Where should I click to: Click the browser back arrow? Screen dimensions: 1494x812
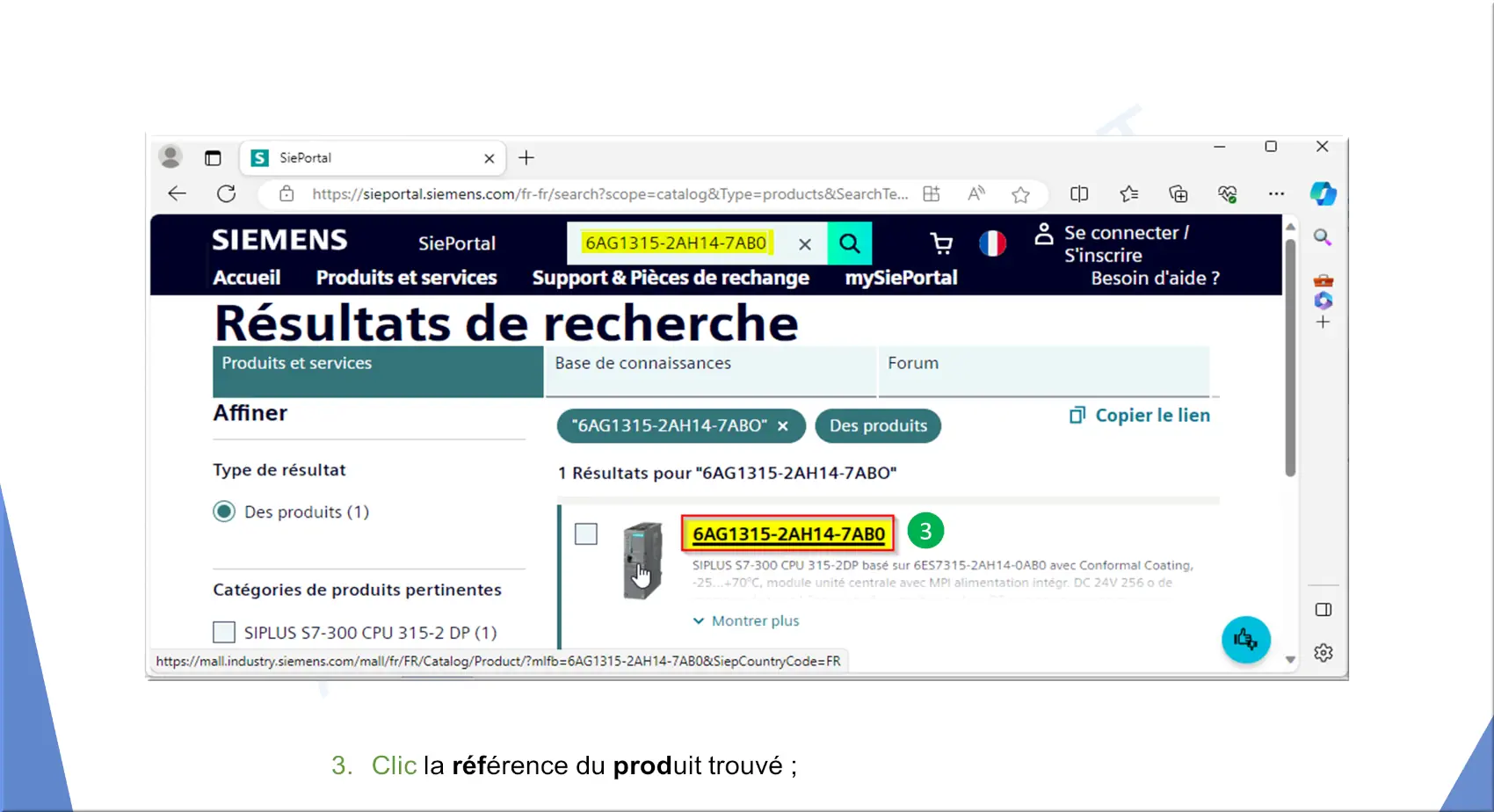[178, 193]
